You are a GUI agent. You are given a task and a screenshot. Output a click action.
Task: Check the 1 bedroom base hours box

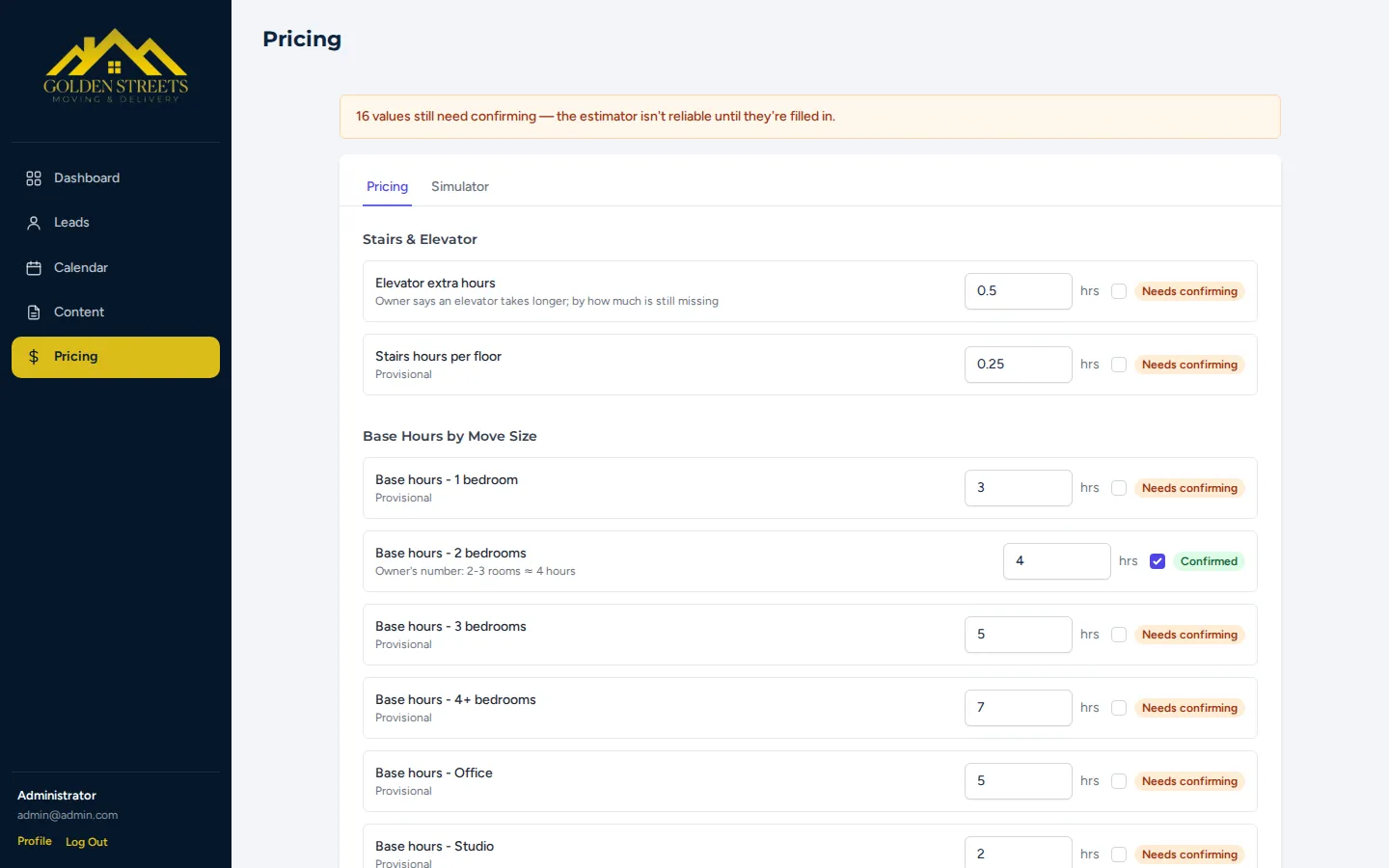coord(1119,488)
